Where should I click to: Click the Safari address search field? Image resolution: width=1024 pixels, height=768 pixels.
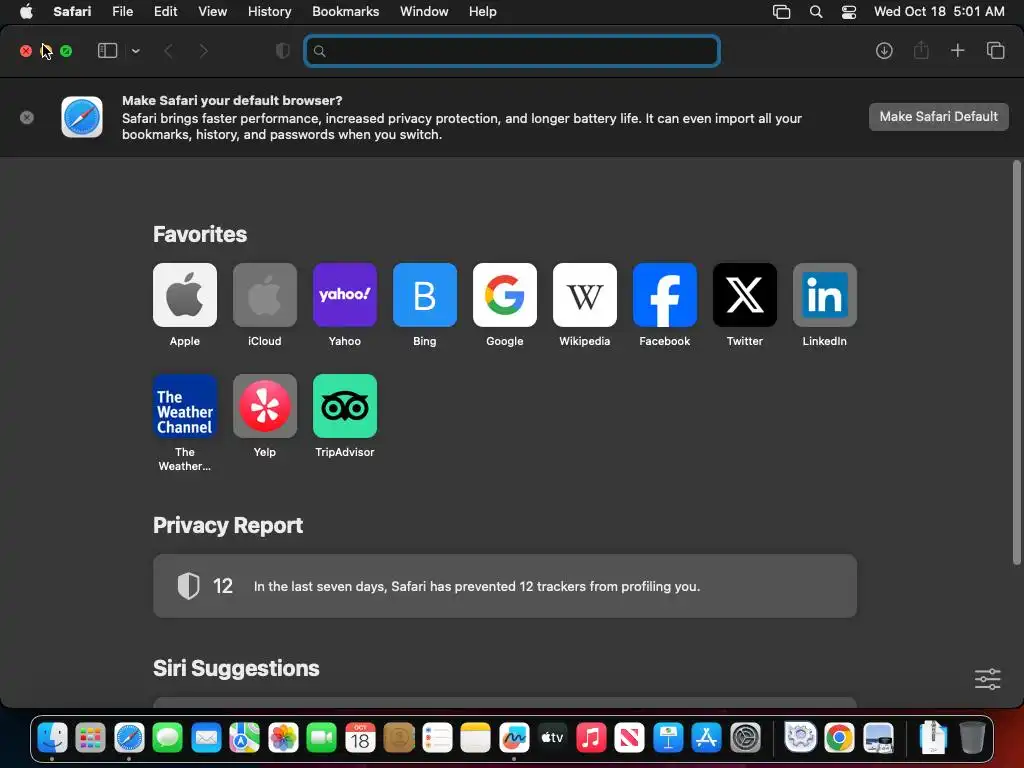[x=512, y=51]
